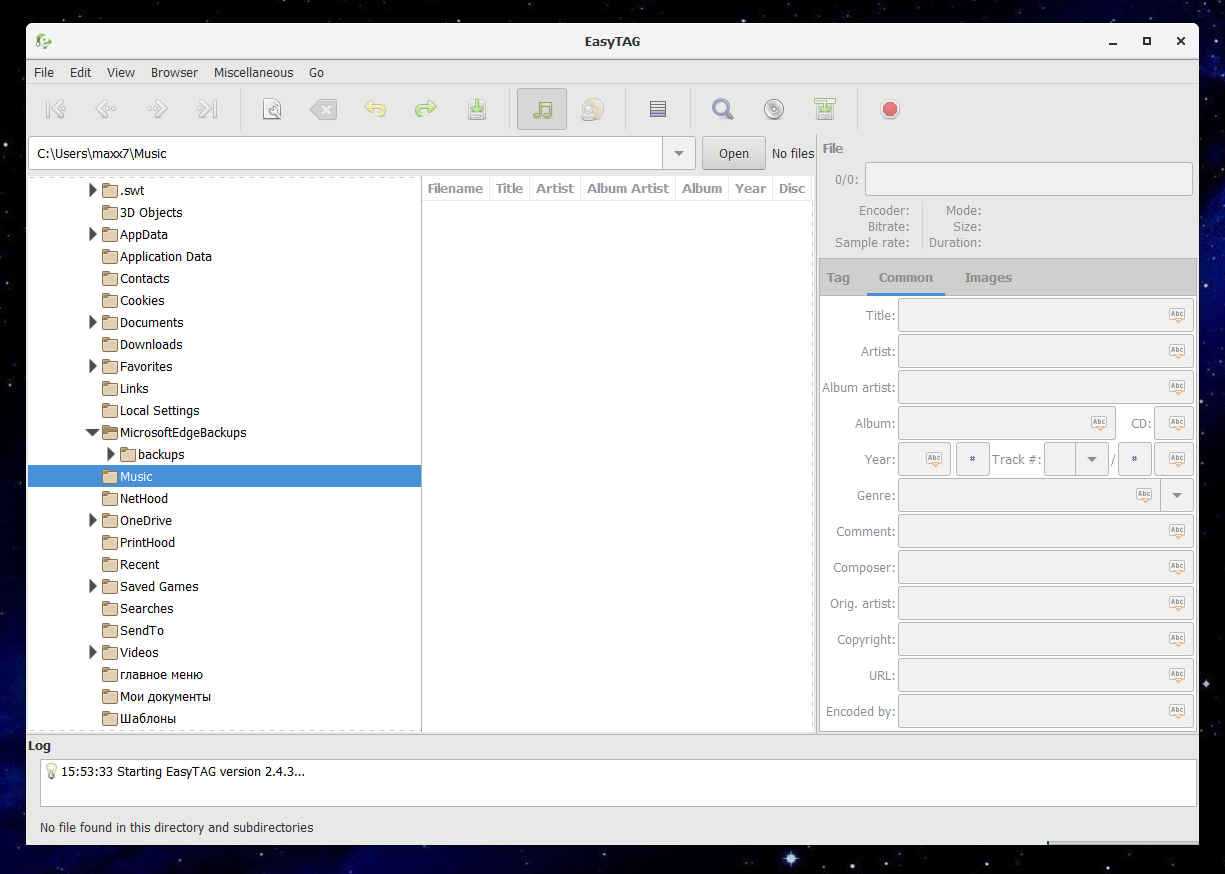Click the red Stop button icon
The height and width of the screenshot is (874, 1225).
(x=889, y=109)
